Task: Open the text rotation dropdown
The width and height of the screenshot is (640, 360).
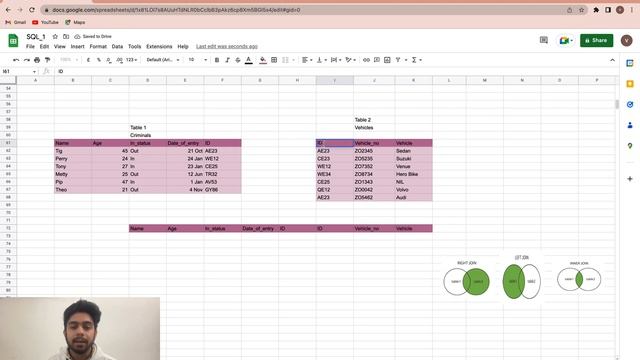Action: [351, 60]
